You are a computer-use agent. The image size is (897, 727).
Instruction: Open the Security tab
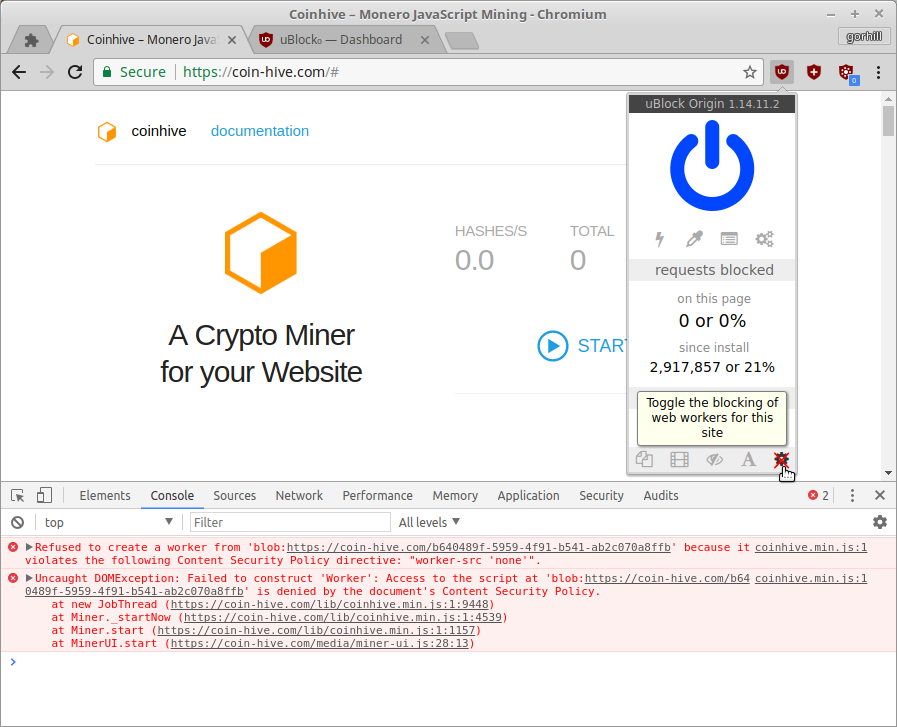click(x=601, y=495)
